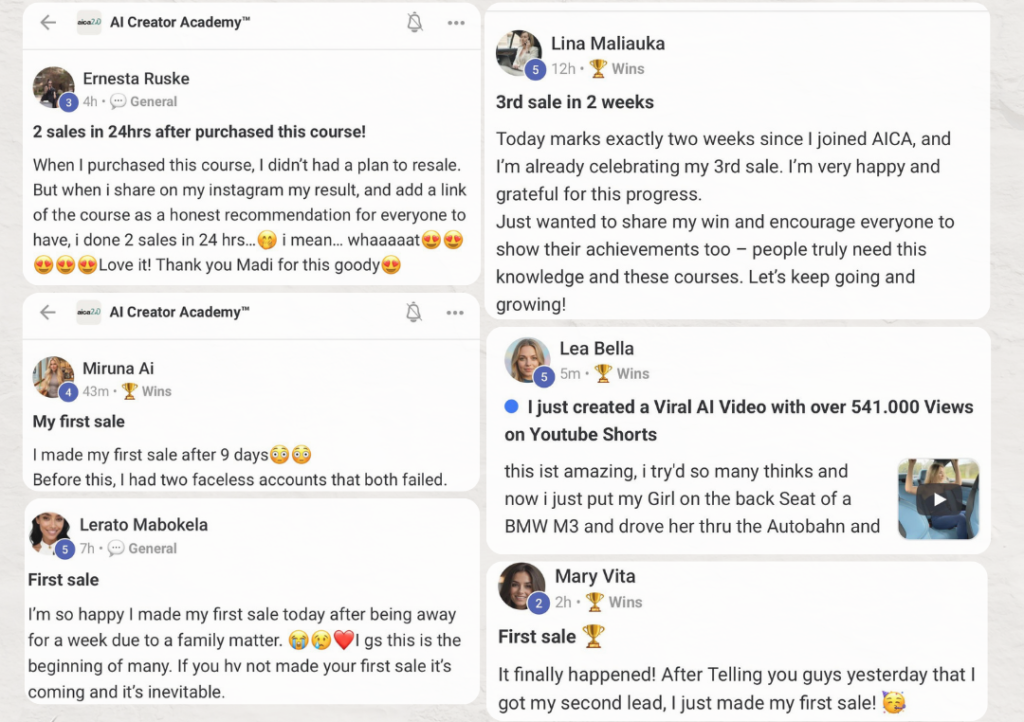Viewport: 1024px width, 722px height.
Task: Open the "My first sale" post title
Action: (79, 421)
